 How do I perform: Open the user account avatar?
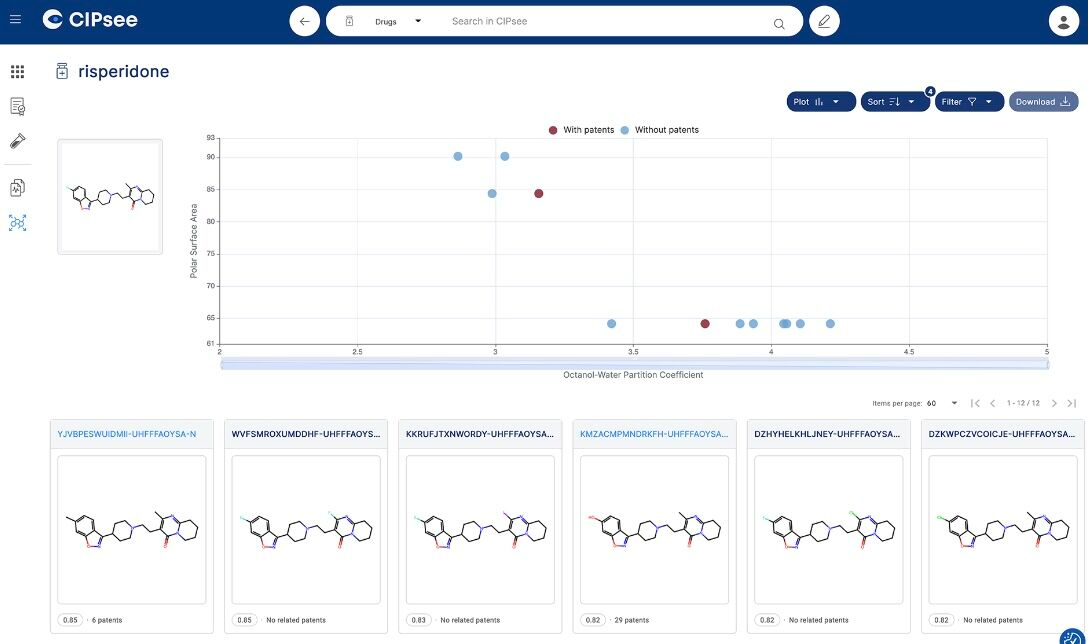pos(1063,21)
